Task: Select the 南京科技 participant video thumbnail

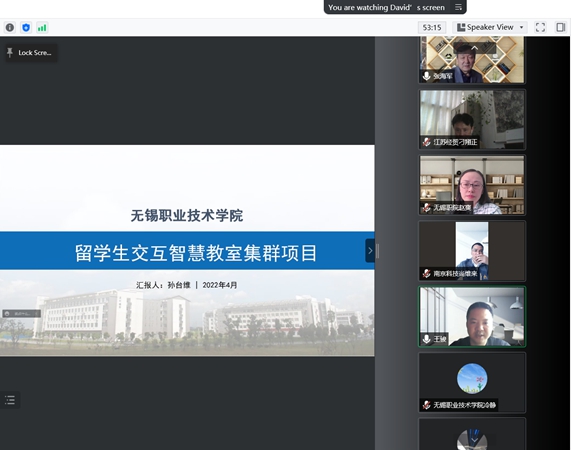Action: 472,251
